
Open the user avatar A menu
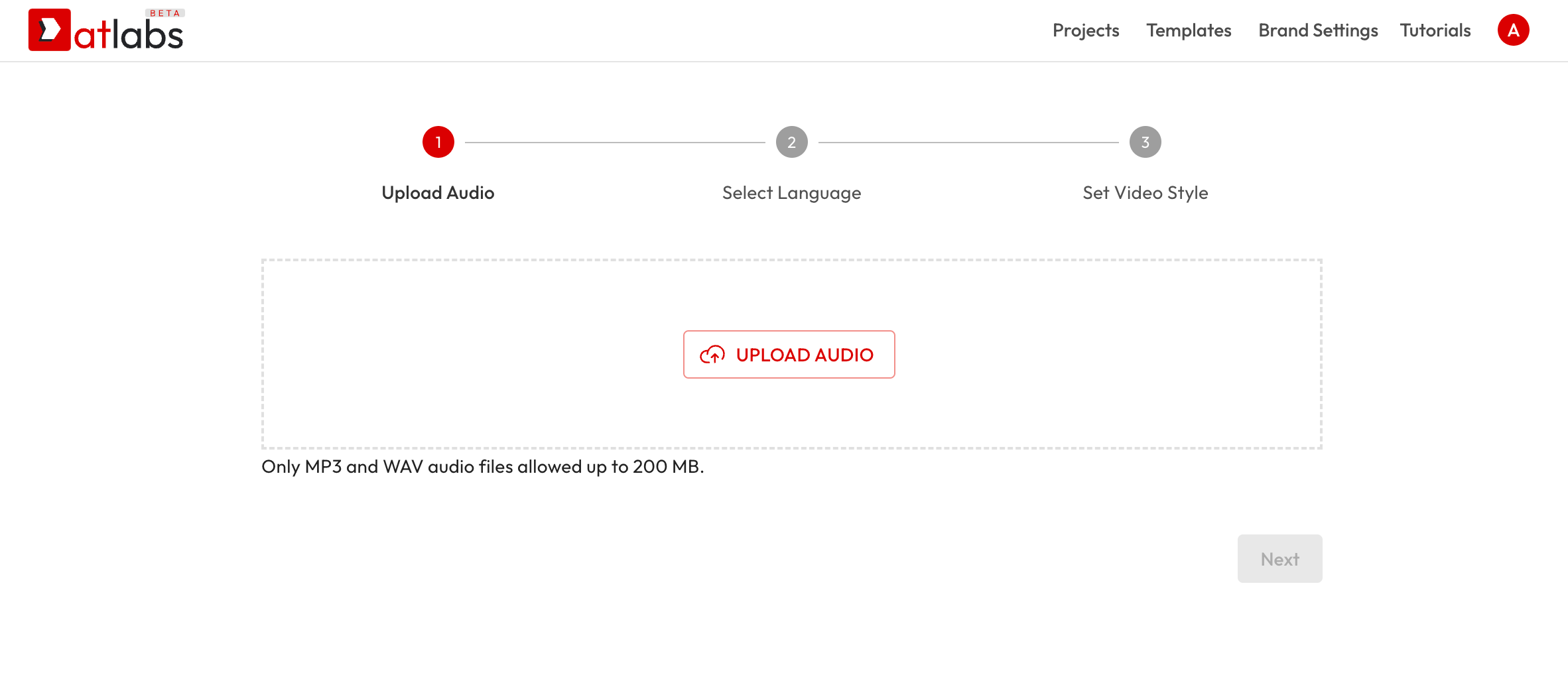click(1513, 30)
